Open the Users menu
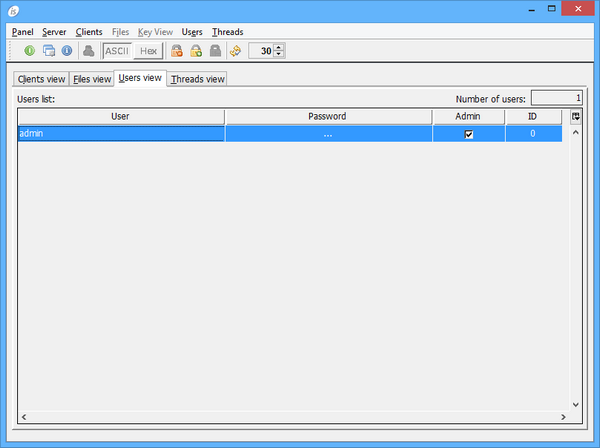The height and width of the screenshot is (448, 600). (x=192, y=32)
